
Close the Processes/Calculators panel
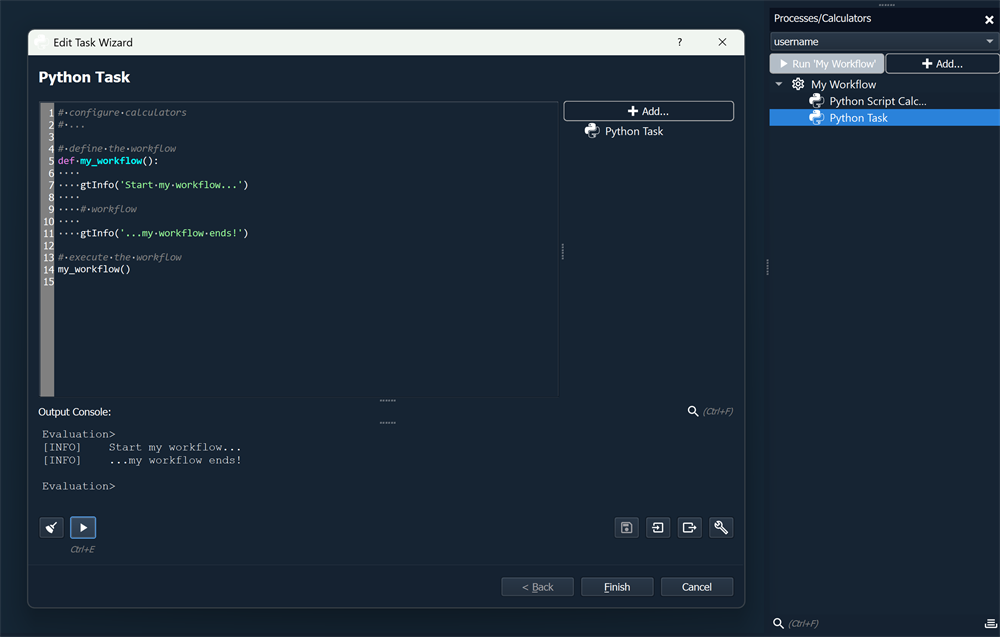(x=989, y=20)
